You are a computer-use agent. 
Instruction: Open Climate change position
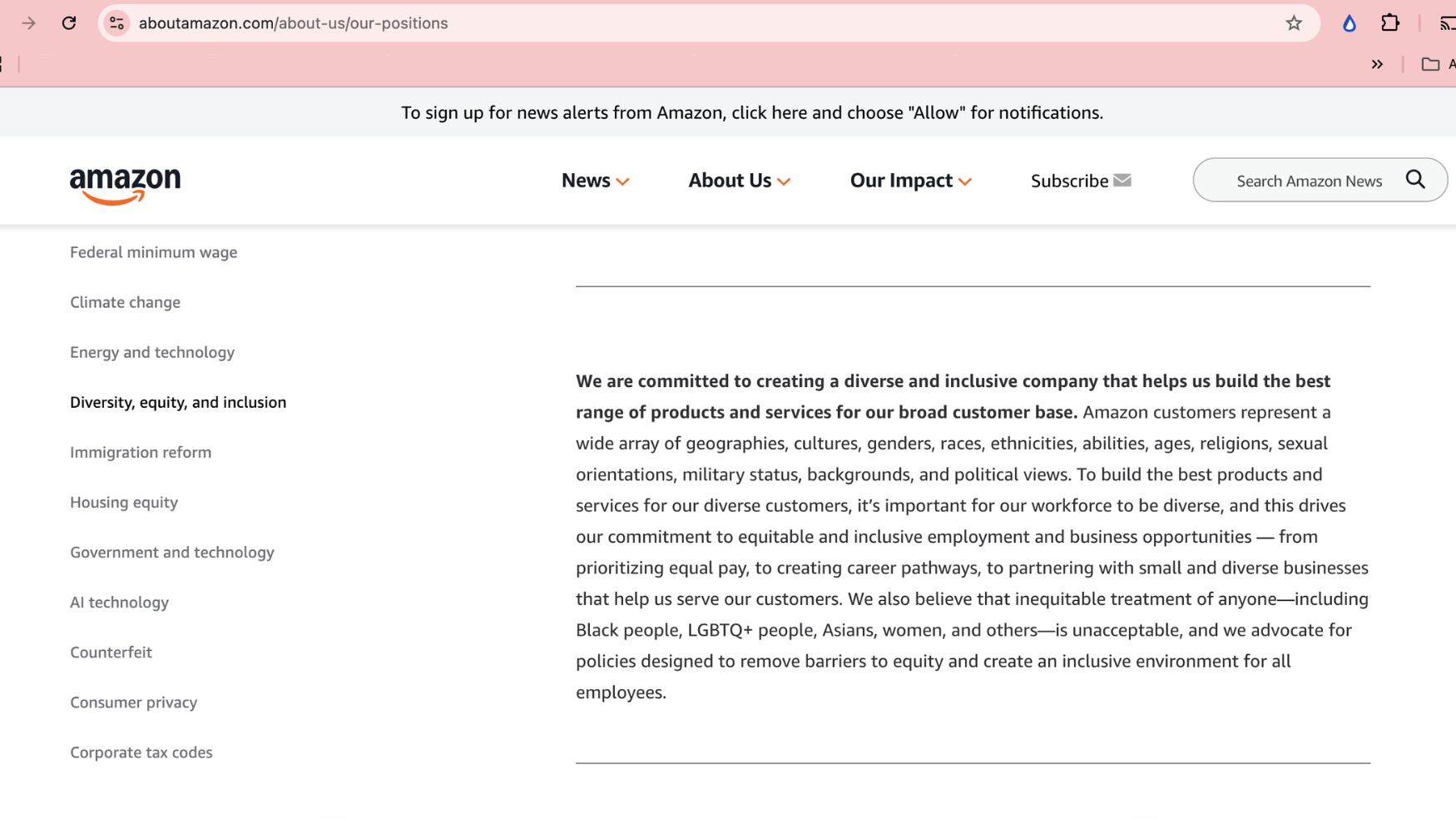coord(125,302)
